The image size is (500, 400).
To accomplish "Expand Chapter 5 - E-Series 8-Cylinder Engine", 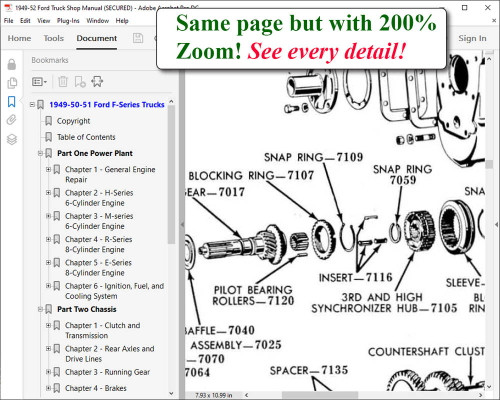I will tap(48, 262).
